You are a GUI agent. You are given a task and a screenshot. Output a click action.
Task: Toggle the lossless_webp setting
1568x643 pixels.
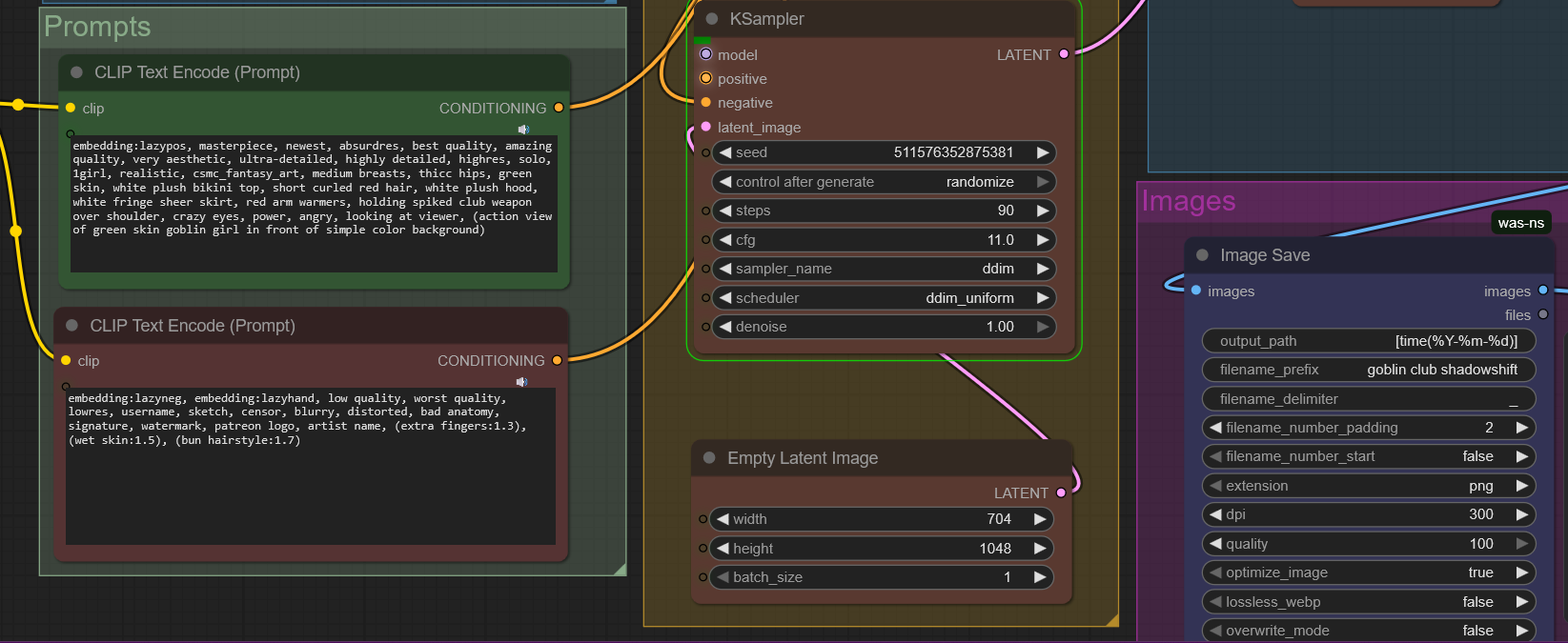click(x=1368, y=602)
